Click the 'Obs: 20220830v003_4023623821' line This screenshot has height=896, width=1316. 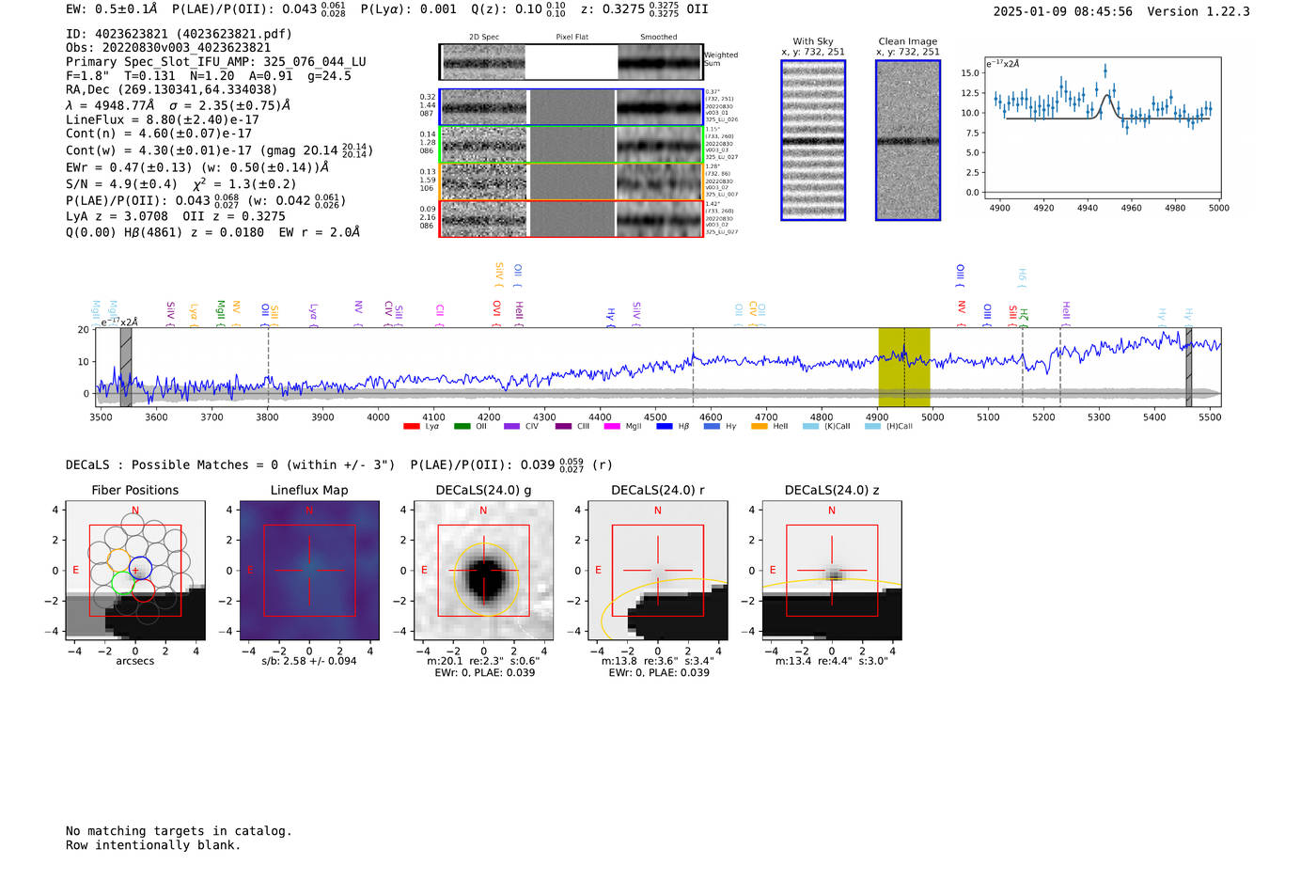click(168, 48)
